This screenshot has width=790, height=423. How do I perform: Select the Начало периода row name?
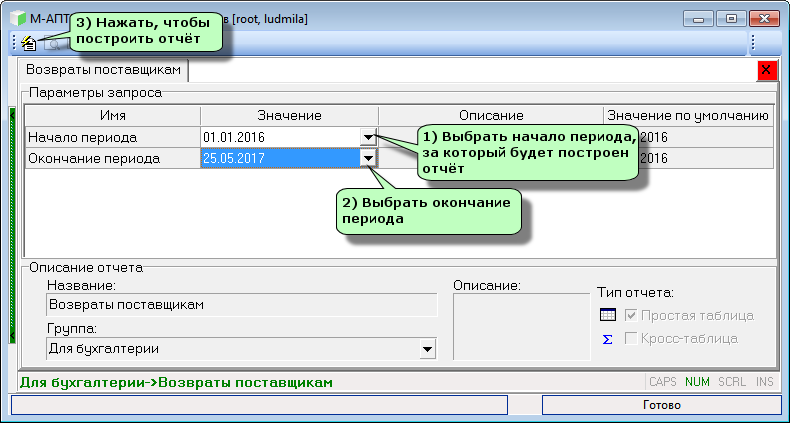click(x=113, y=137)
